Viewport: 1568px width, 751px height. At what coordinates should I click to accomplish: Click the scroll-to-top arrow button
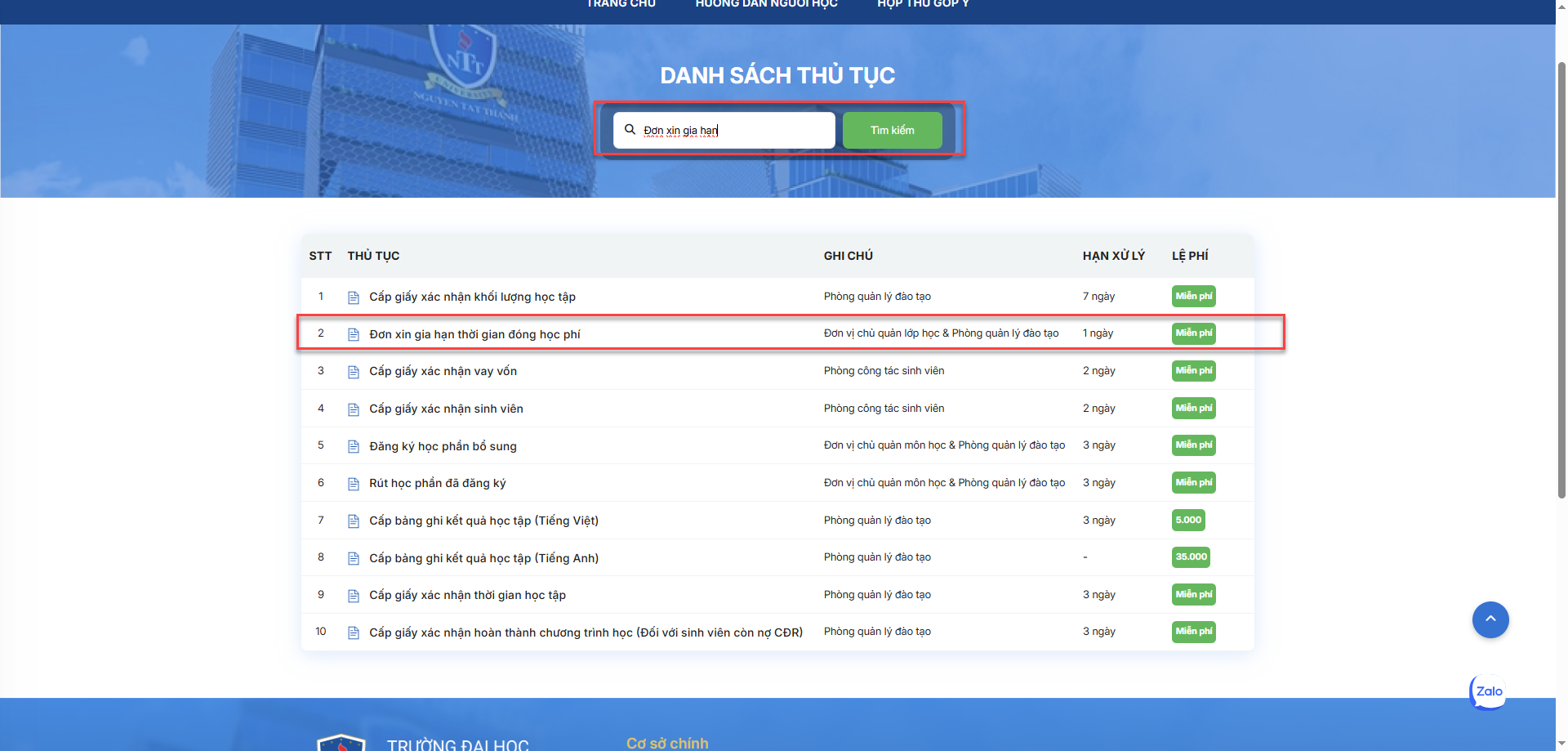pyautogui.click(x=1490, y=619)
